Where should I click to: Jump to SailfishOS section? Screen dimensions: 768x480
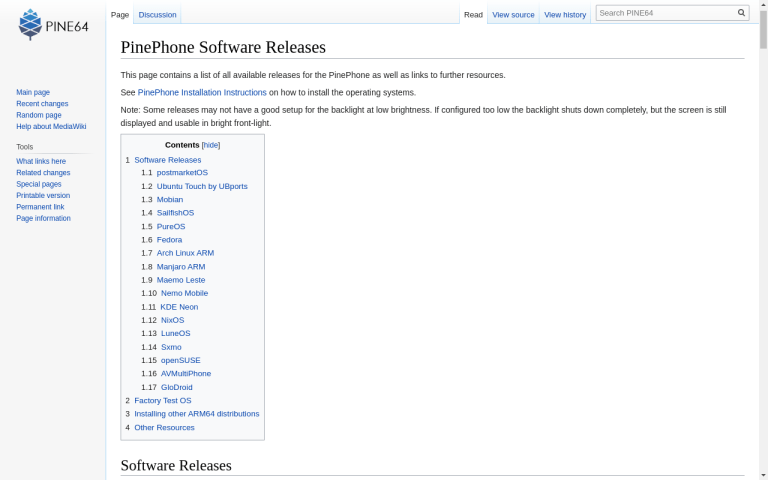click(x=175, y=213)
